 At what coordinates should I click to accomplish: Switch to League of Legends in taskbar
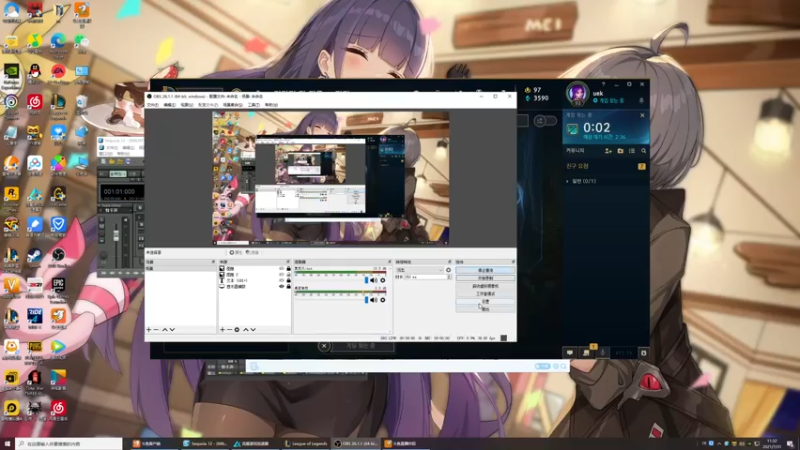tap(306, 444)
